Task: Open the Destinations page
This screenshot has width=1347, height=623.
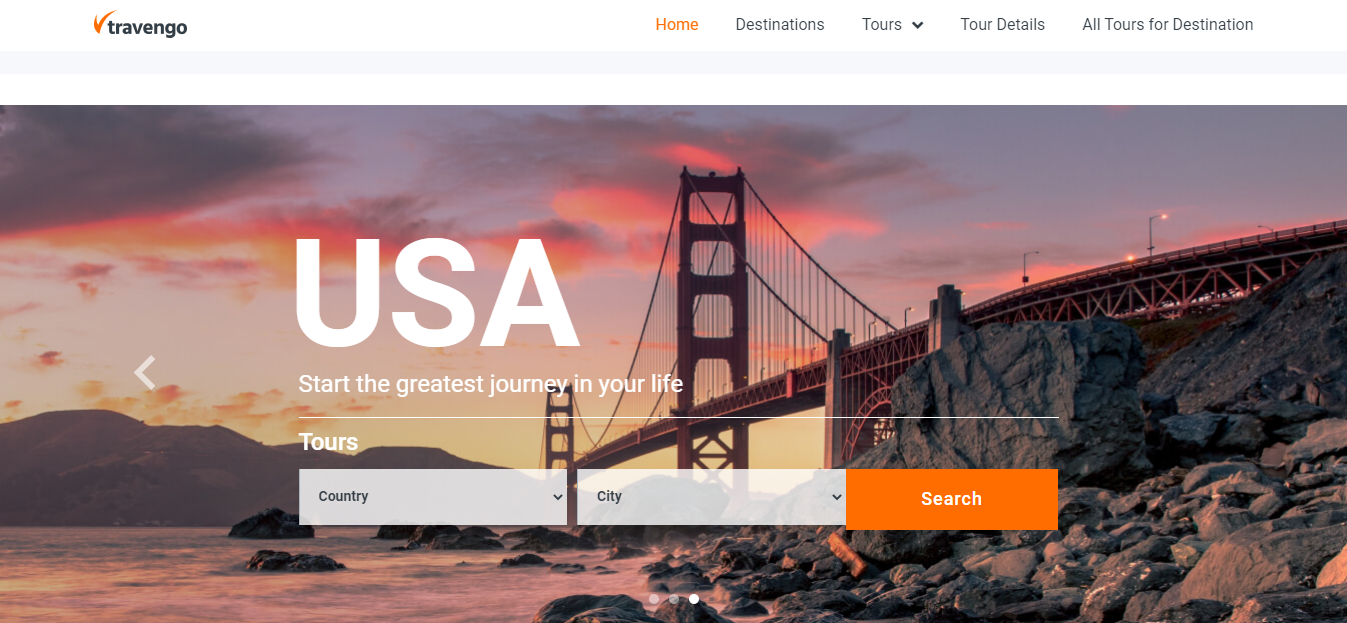Action: click(x=780, y=25)
